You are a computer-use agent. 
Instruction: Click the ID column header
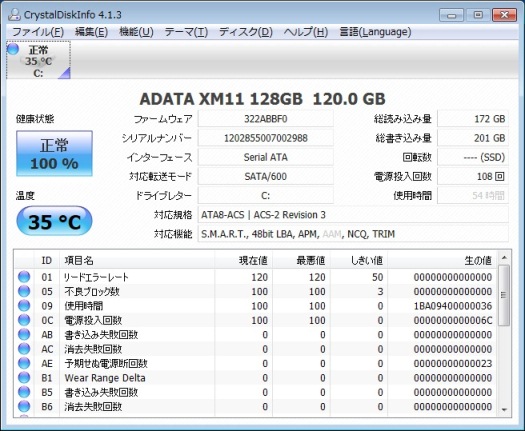click(x=47, y=260)
